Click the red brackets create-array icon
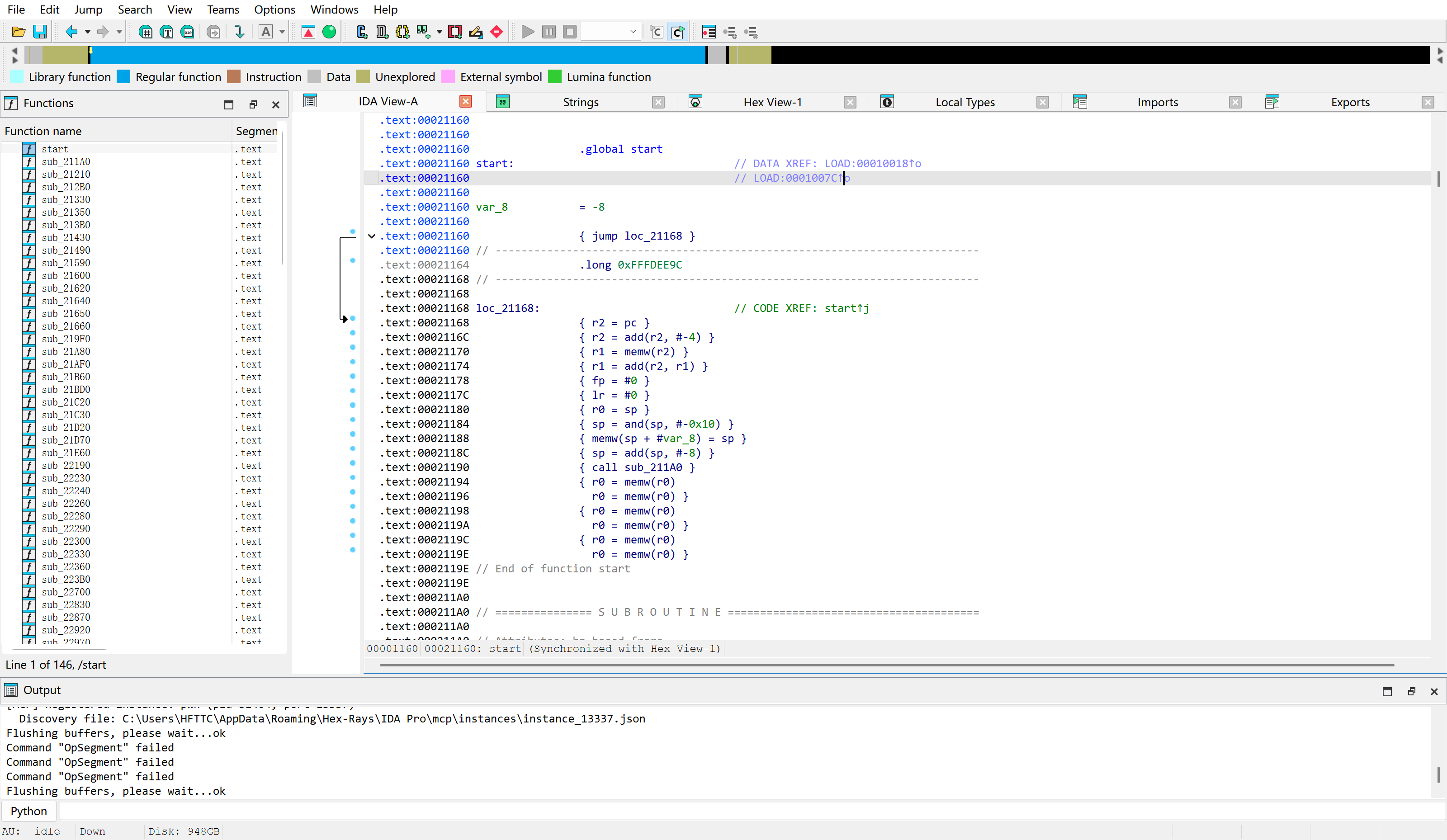This screenshot has width=1447, height=840. pos(455,32)
